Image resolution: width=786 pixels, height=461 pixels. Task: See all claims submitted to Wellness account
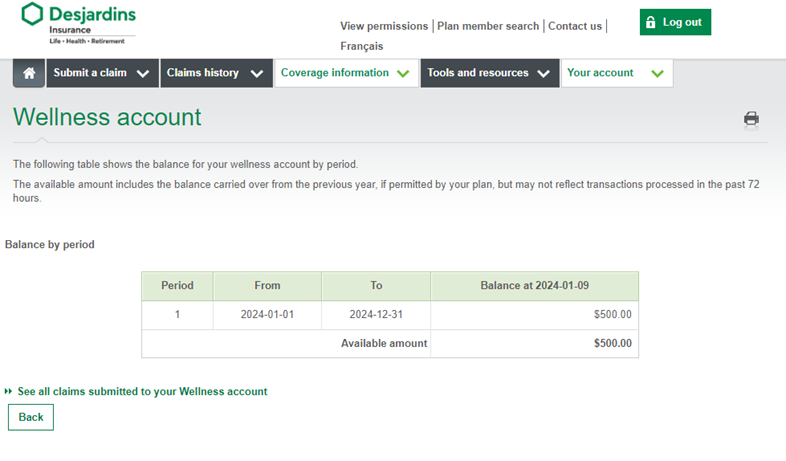[x=142, y=392]
